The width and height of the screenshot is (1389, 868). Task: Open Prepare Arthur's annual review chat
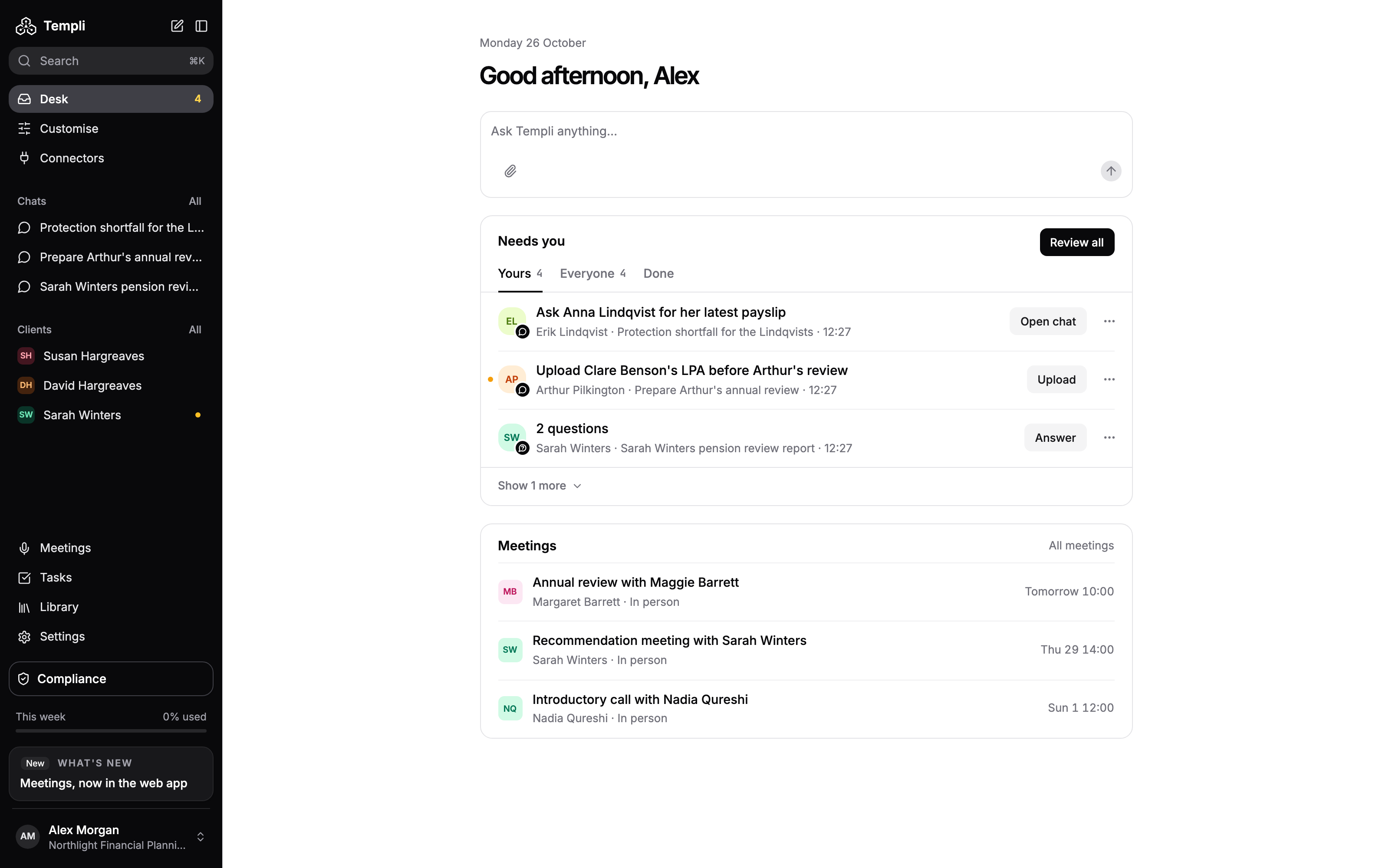[x=111, y=257]
